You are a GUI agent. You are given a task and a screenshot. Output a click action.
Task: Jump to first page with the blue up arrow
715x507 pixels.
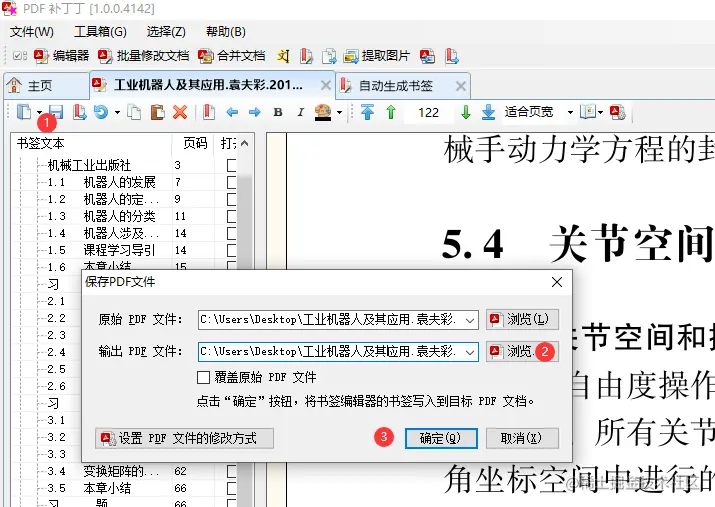point(367,112)
